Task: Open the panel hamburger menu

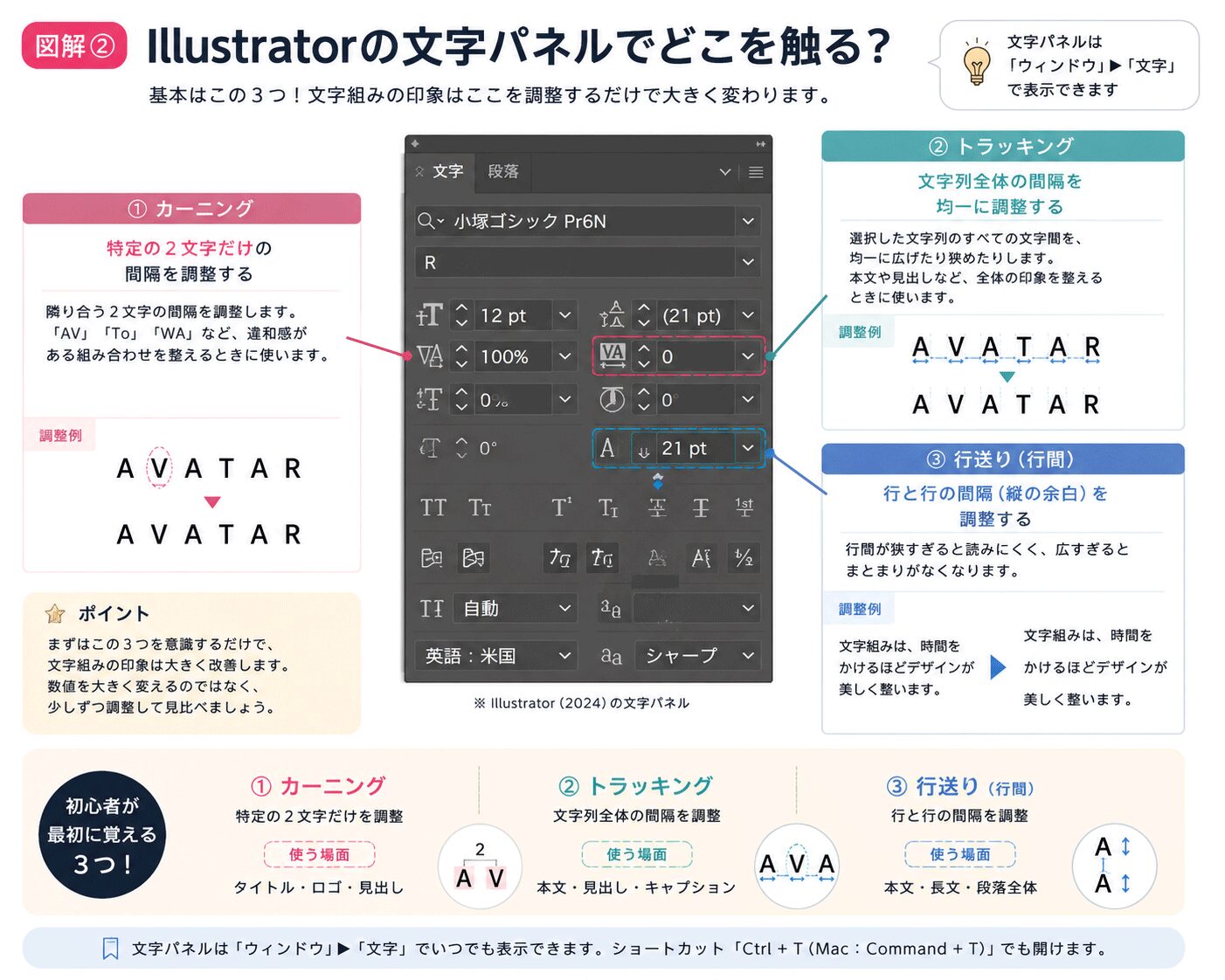Action: 756,172
